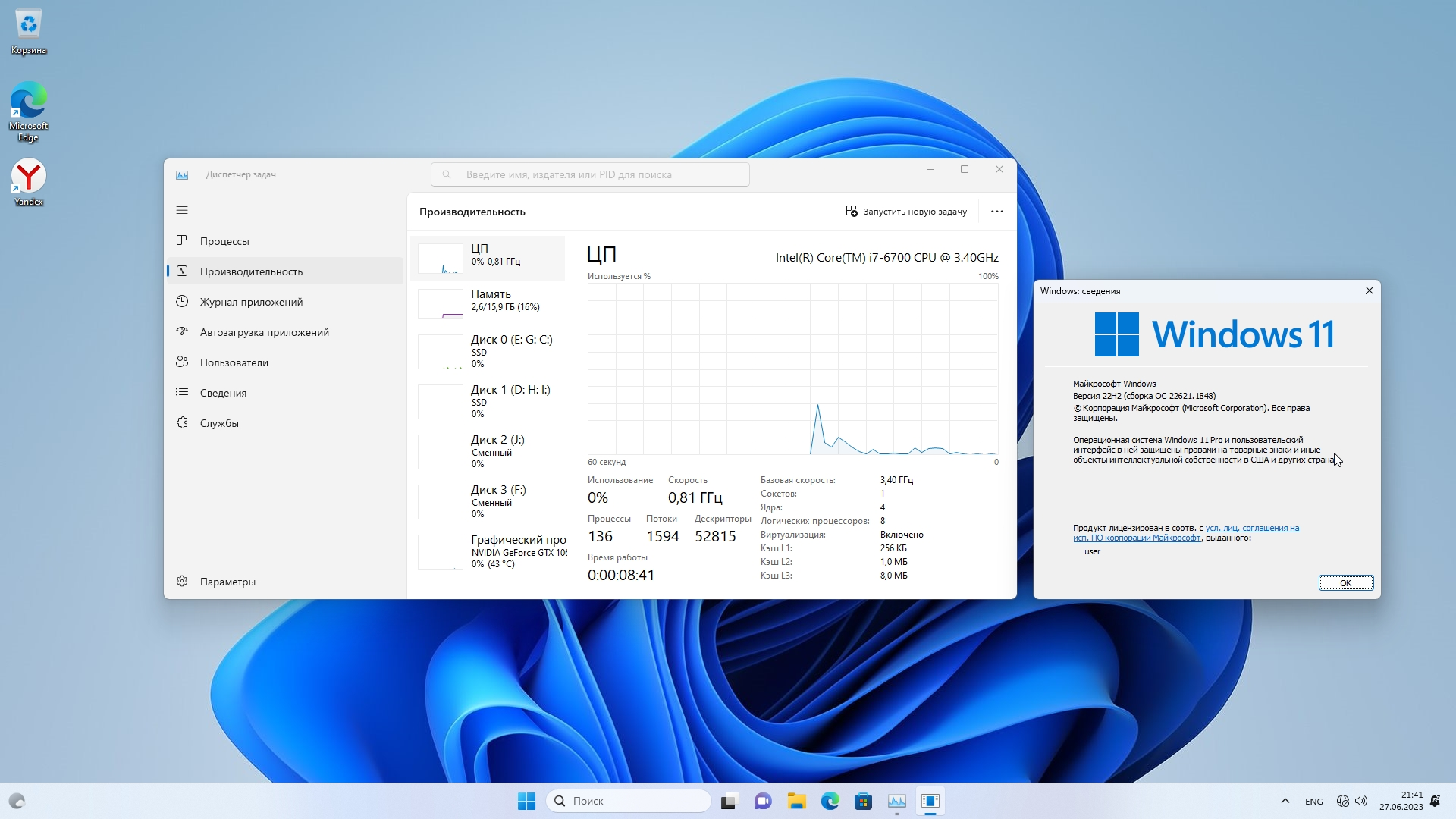Open the Services (Службы) page
The height and width of the screenshot is (819, 1456).
coord(219,423)
